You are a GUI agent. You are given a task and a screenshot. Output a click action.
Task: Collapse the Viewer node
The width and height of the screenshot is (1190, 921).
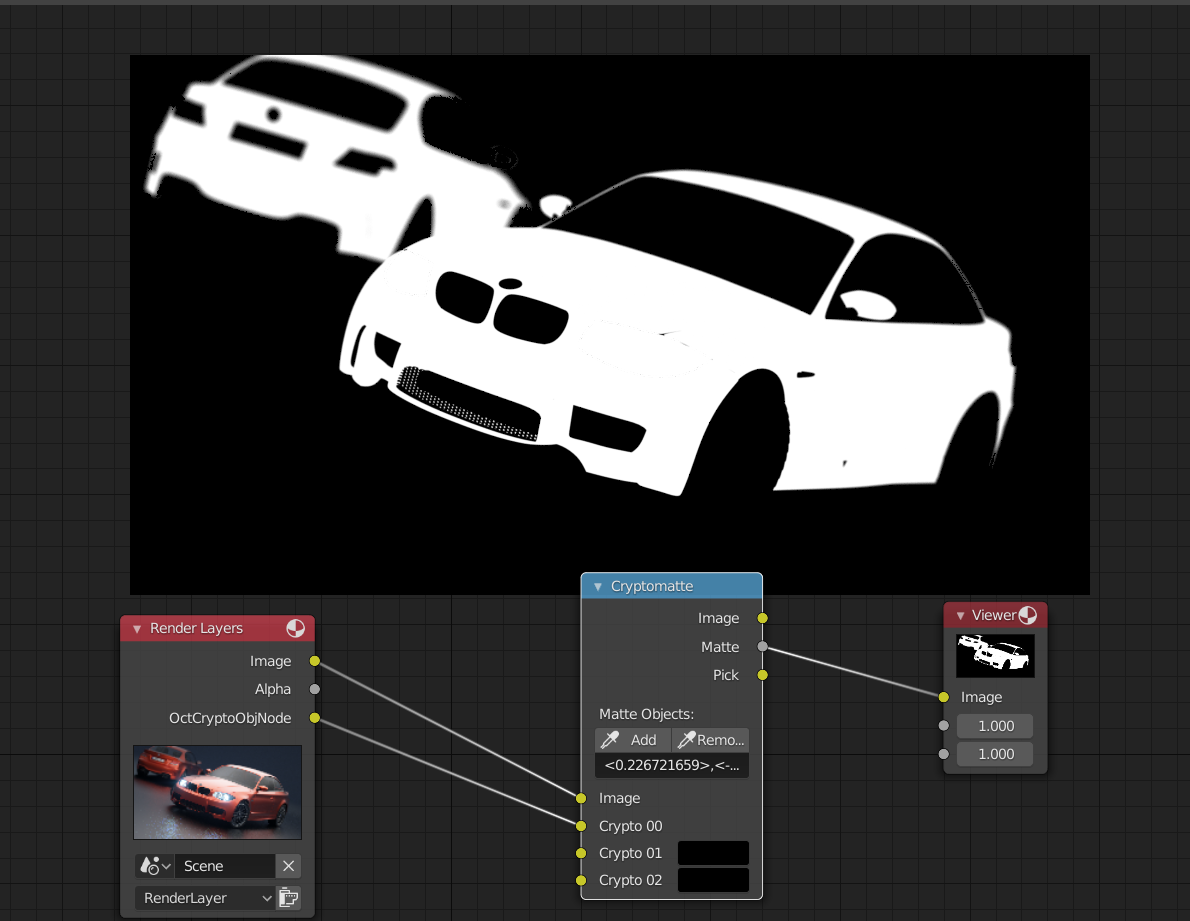click(961, 615)
